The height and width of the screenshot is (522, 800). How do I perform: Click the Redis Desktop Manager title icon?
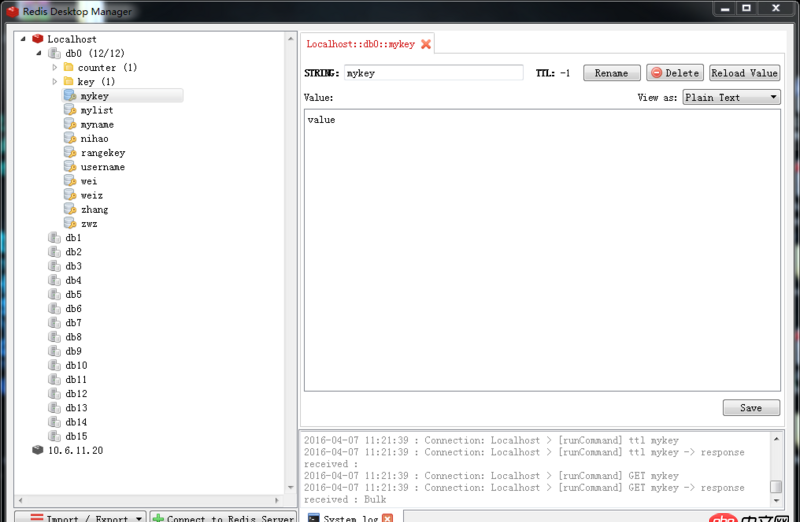13,11
